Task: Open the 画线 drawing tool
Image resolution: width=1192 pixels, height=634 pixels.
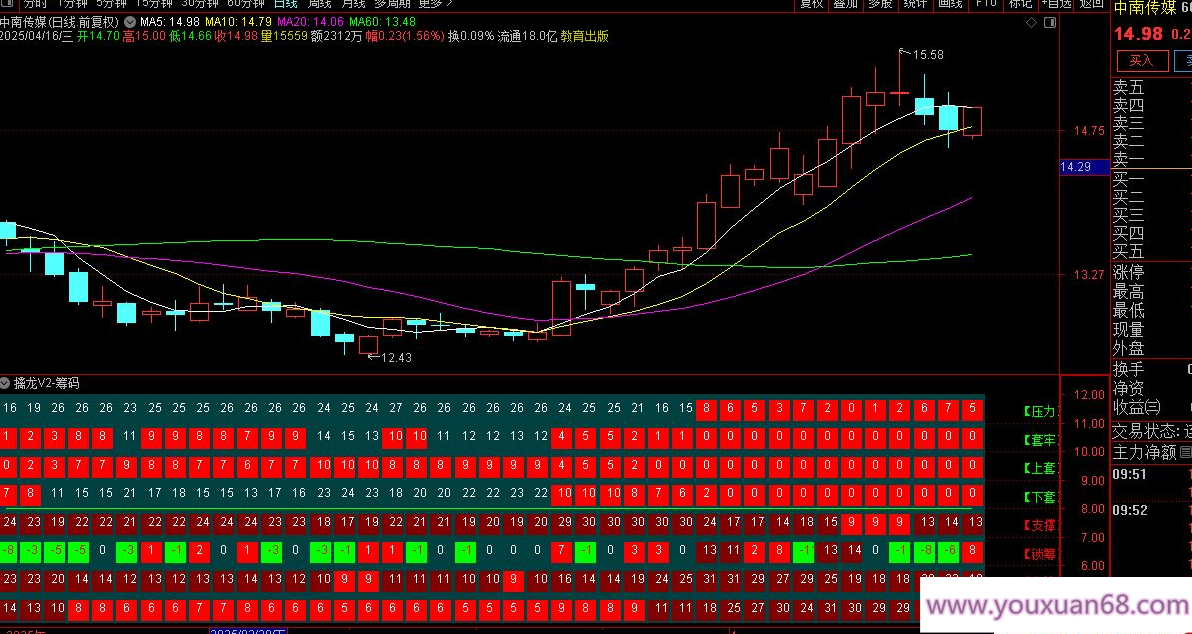Action: (949, 4)
